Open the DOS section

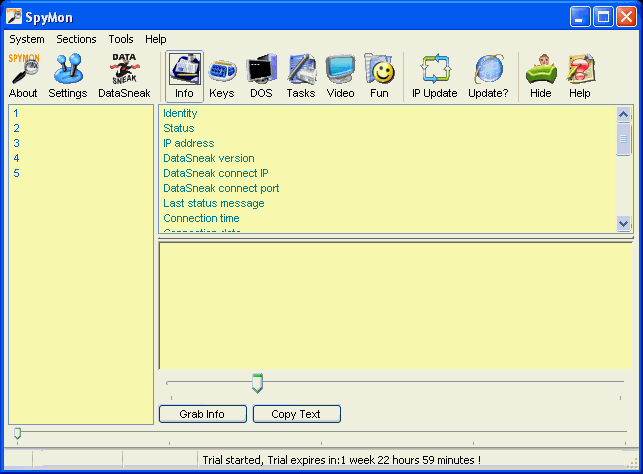coord(261,76)
